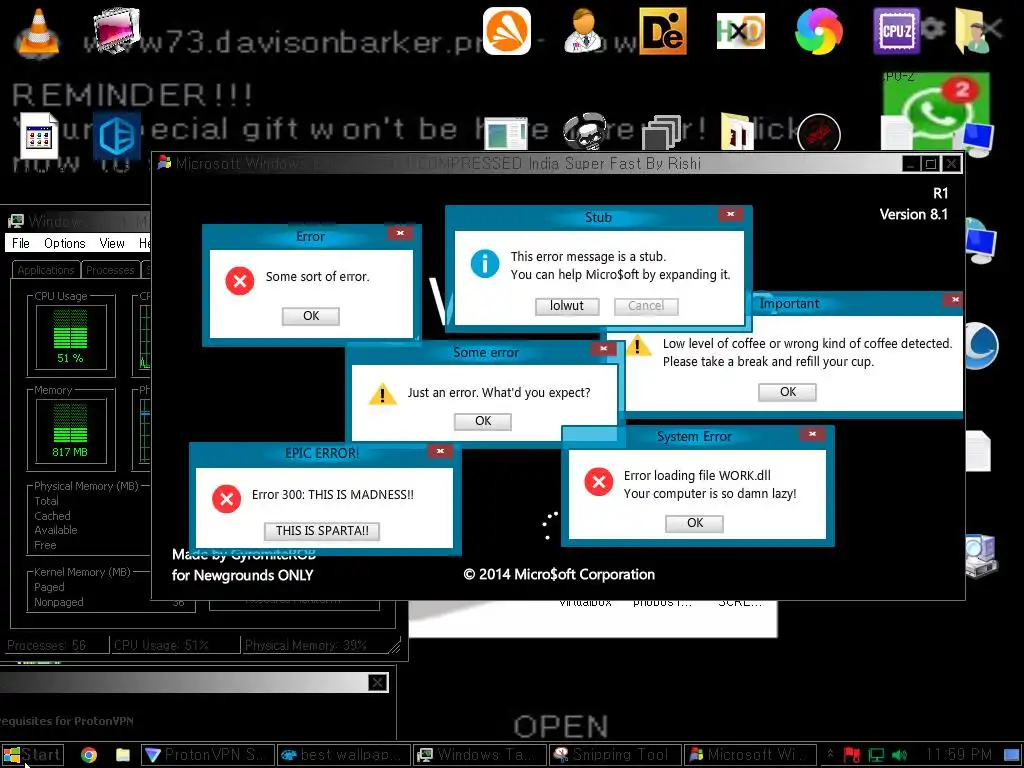This screenshot has width=1024, height=768.
Task: Open the Options menu in Task Manager
Action: 65,243
